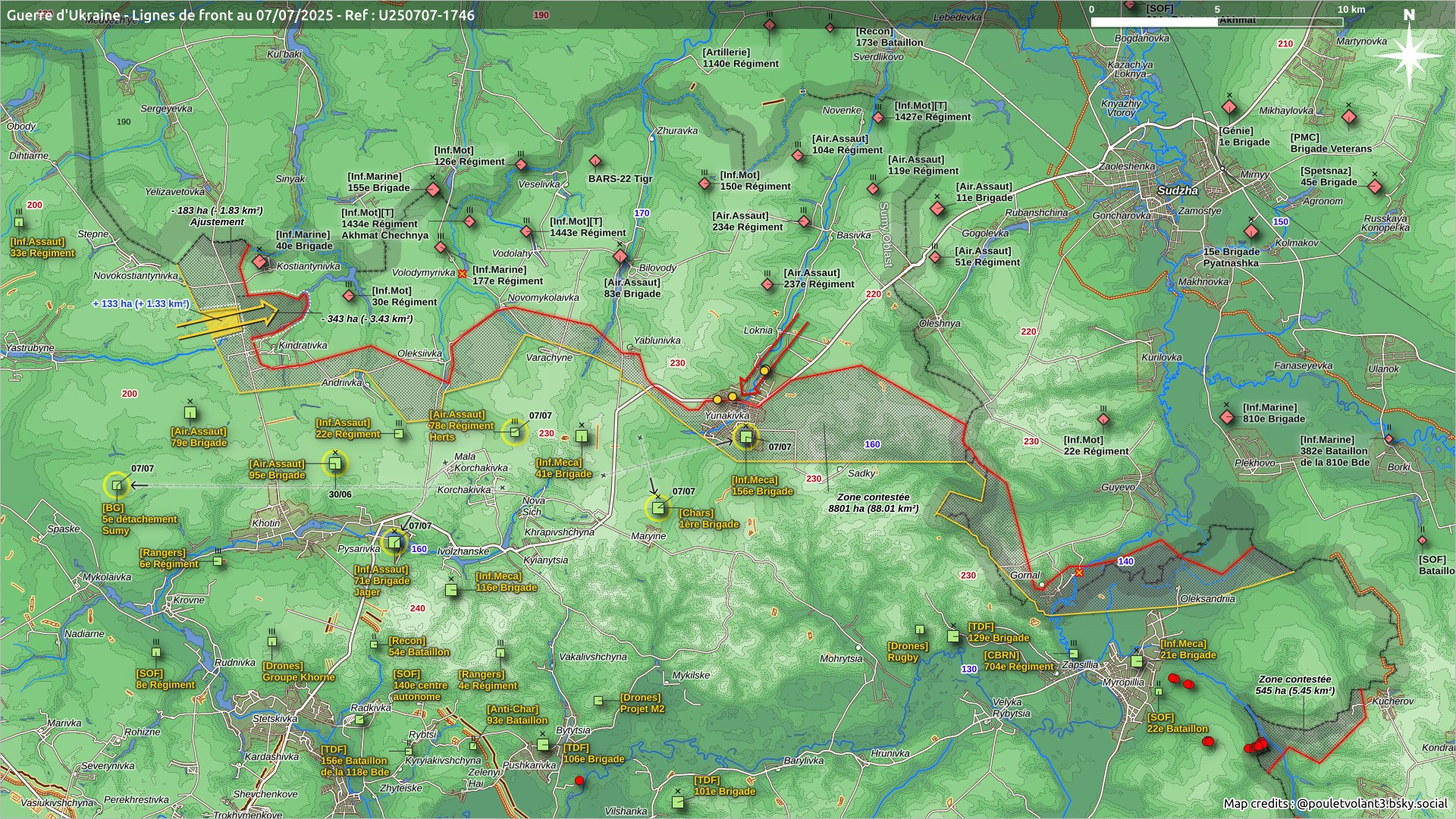
Task: Select the 106e Brigade TDF square marker
Action: click(542, 745)
